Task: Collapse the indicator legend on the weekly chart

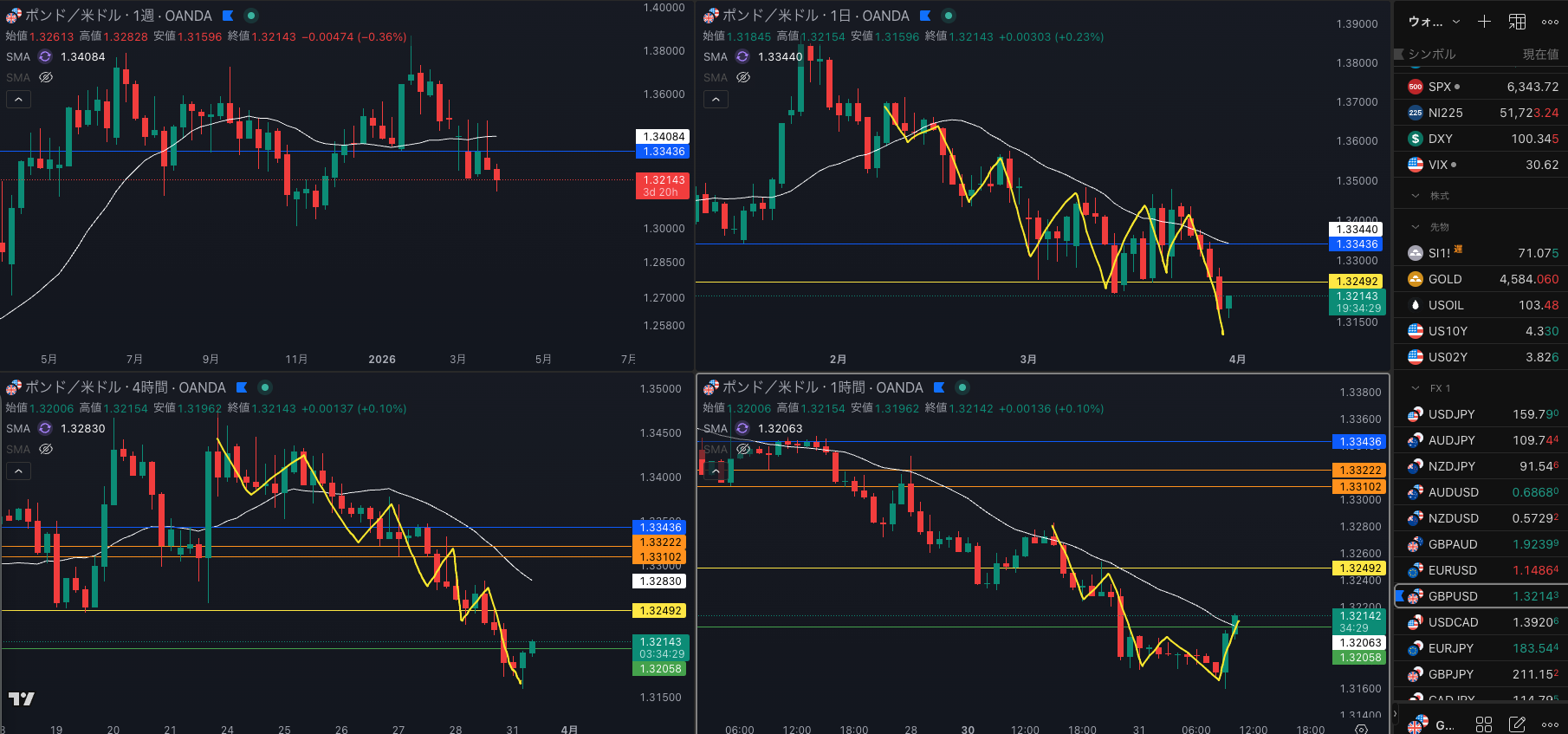Action: (18, 100)
